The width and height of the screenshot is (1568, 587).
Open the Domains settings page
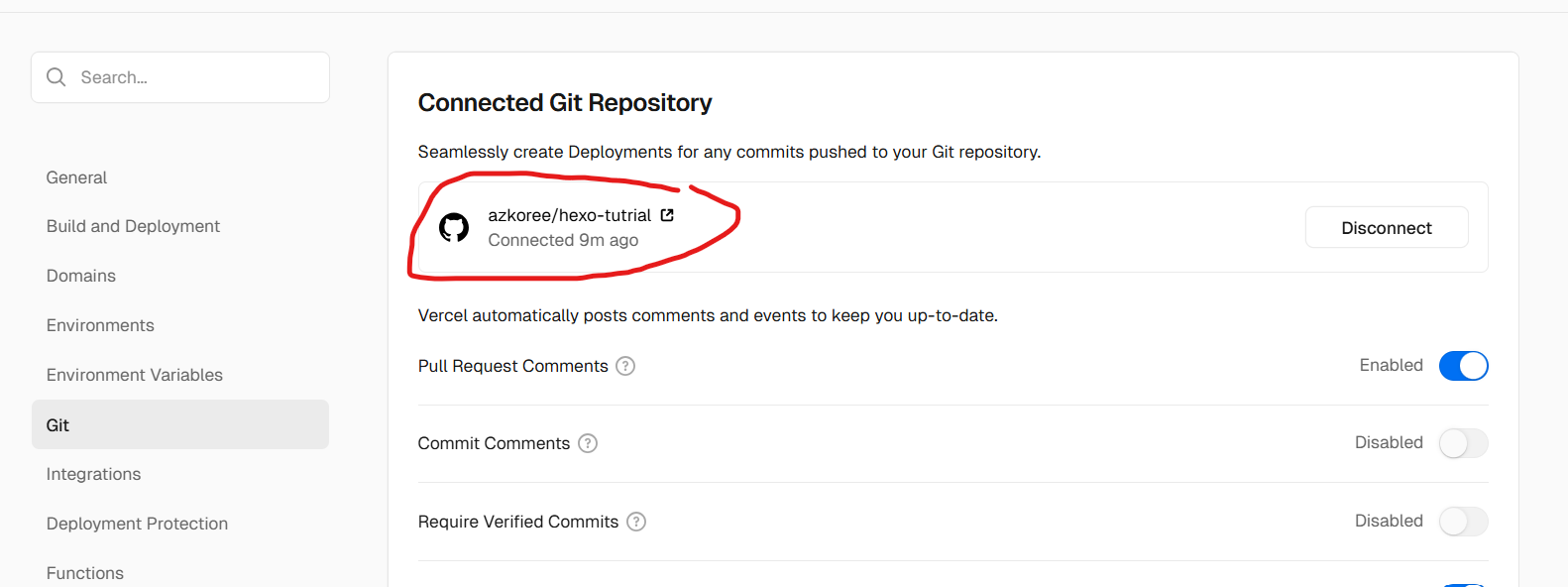81,276
